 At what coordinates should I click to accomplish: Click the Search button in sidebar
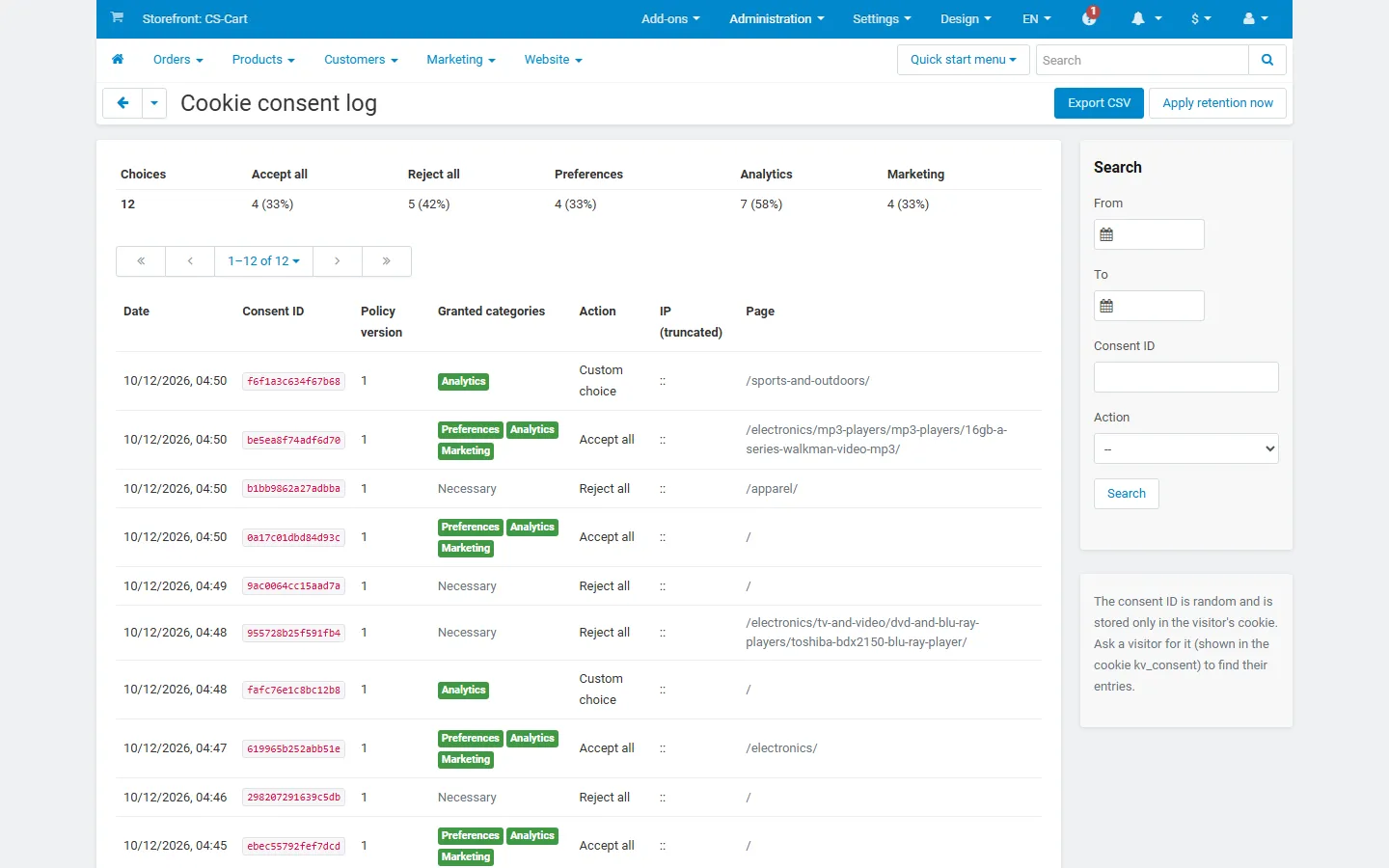(x=1126, y=494)
